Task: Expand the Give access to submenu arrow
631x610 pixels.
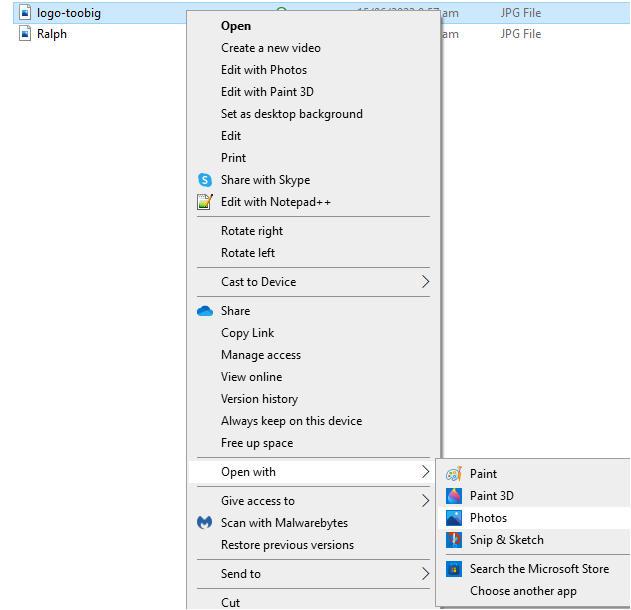Action: [425, 501]
